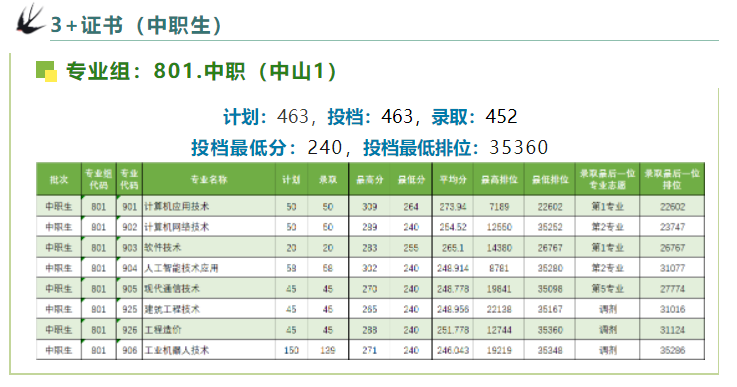Screen dimensions: 737x387
Task: Select the 现代通信技术 major cell
Action: (x=209, y=289)
